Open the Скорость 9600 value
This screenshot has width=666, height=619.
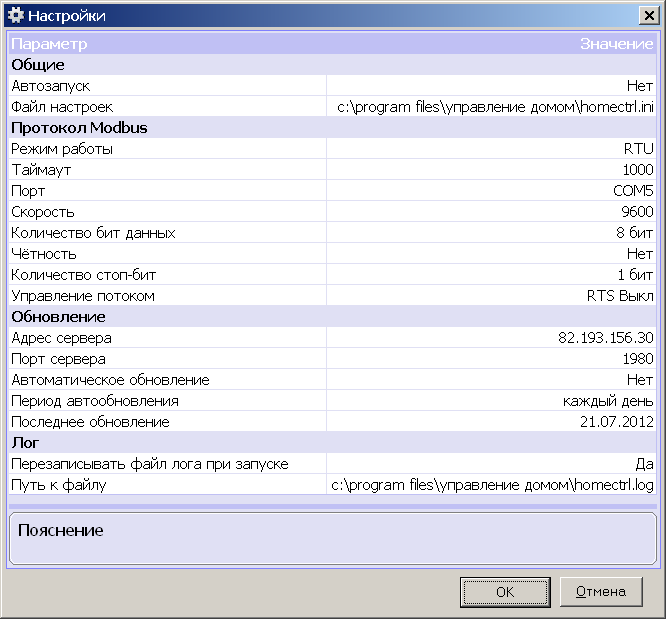636,212
